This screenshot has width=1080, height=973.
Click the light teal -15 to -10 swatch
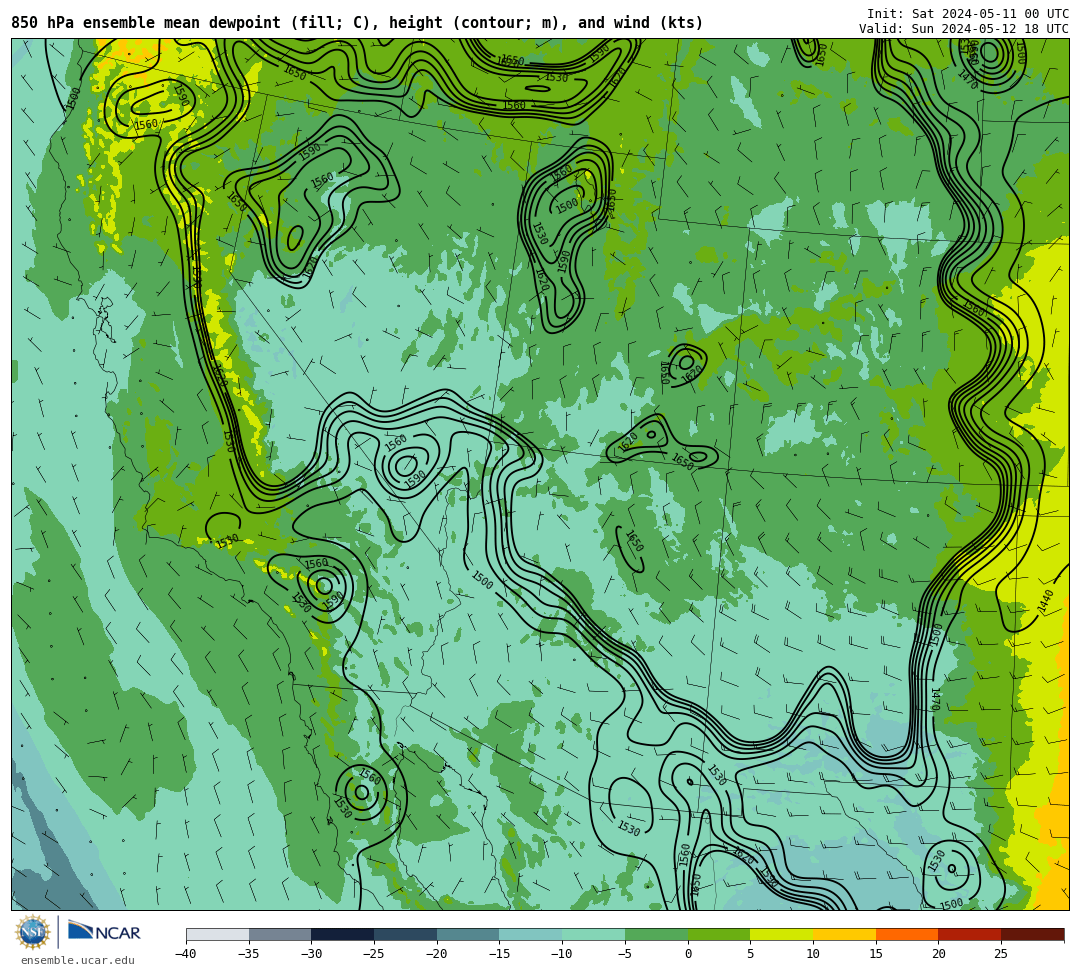[x=531, y=934]
